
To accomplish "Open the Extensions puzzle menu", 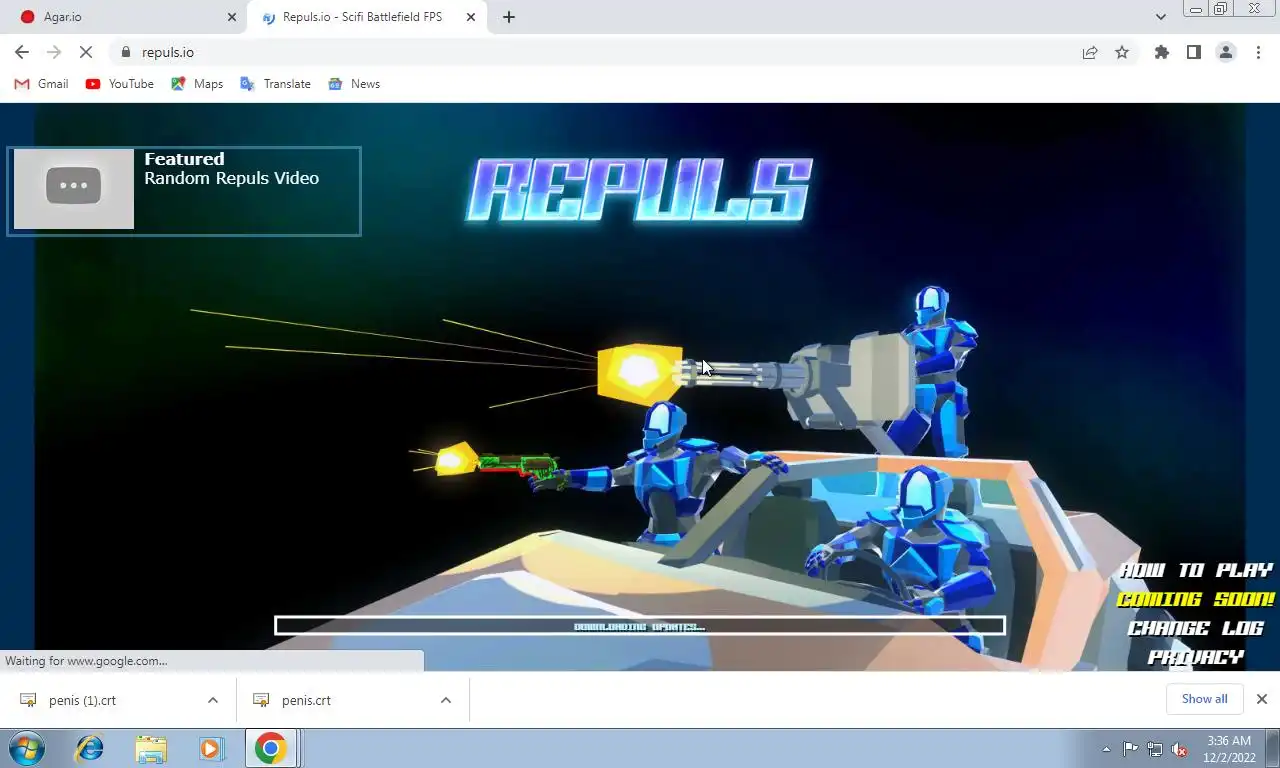I will pos(1161,52).
